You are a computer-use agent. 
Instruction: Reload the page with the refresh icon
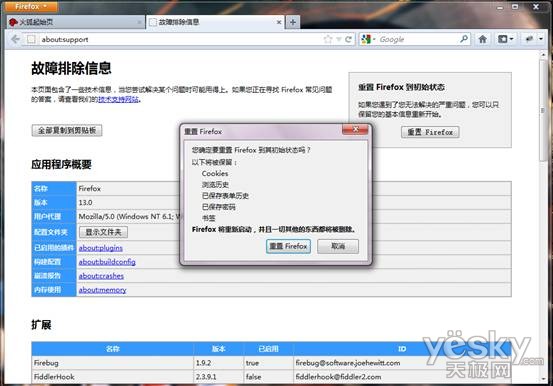(348, 39)
